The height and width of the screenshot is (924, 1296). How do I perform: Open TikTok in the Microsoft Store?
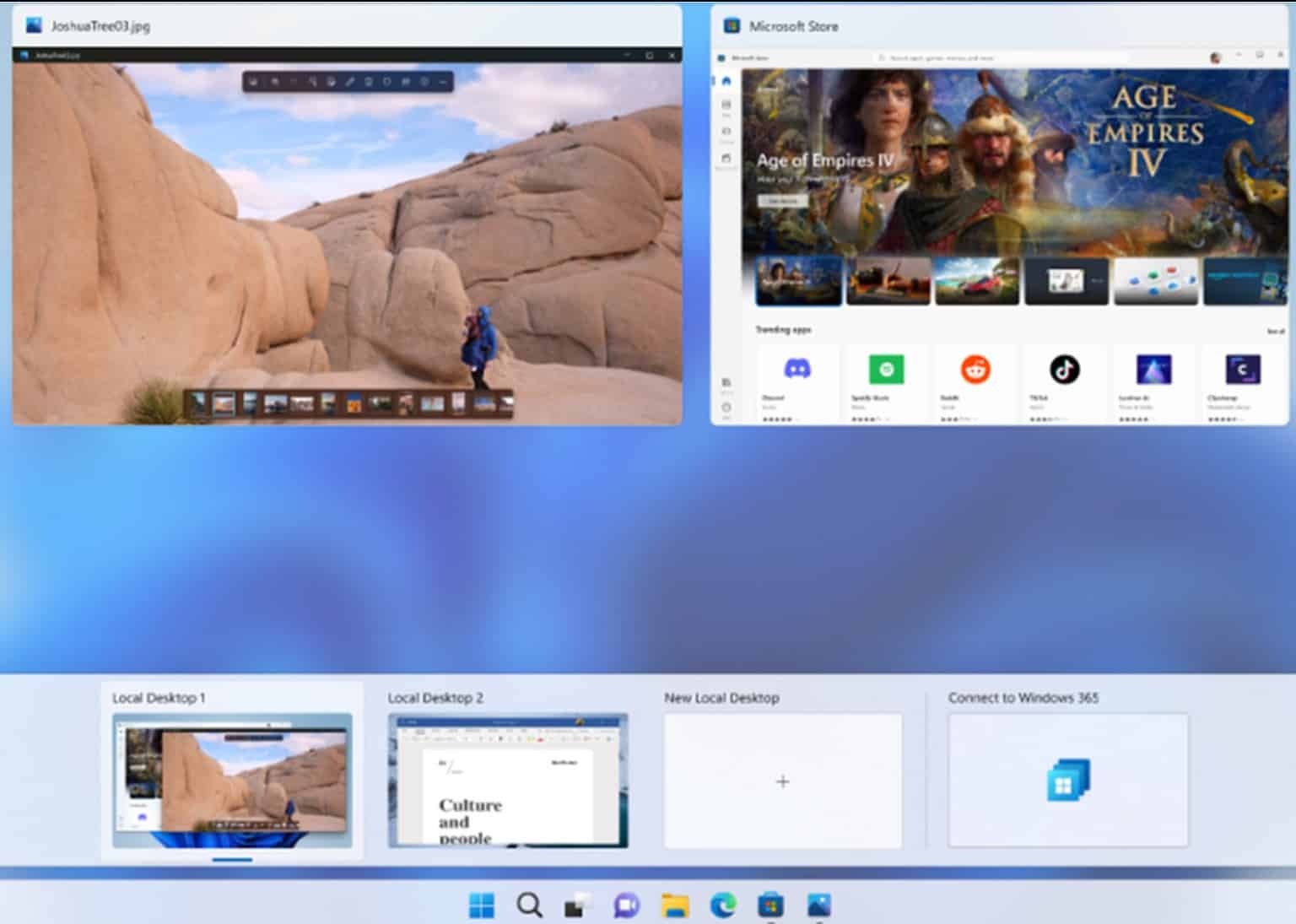pos(1065,369)
